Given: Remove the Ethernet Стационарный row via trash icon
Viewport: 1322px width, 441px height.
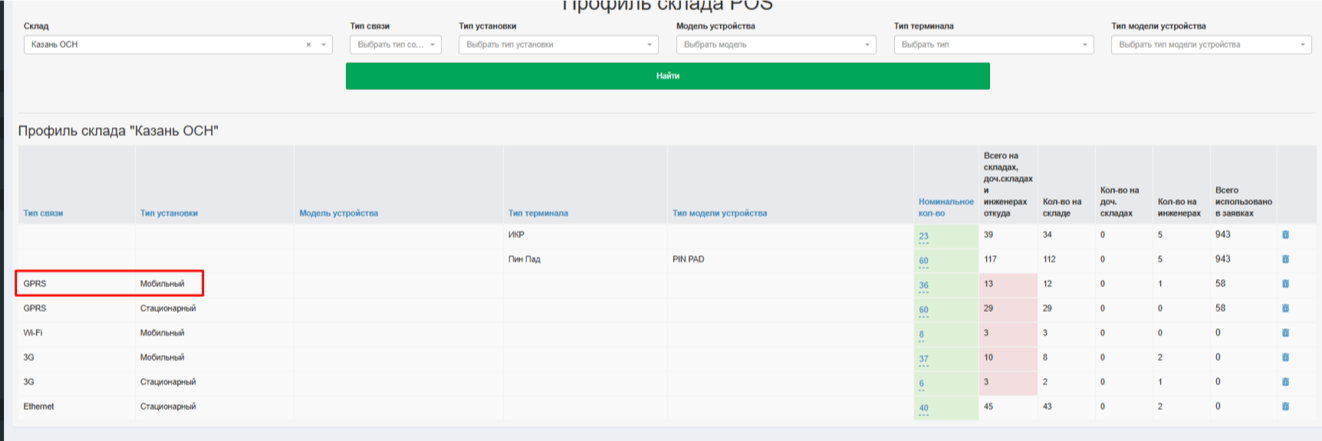Looking at the screenshot, I should [x=1285, y=406].
